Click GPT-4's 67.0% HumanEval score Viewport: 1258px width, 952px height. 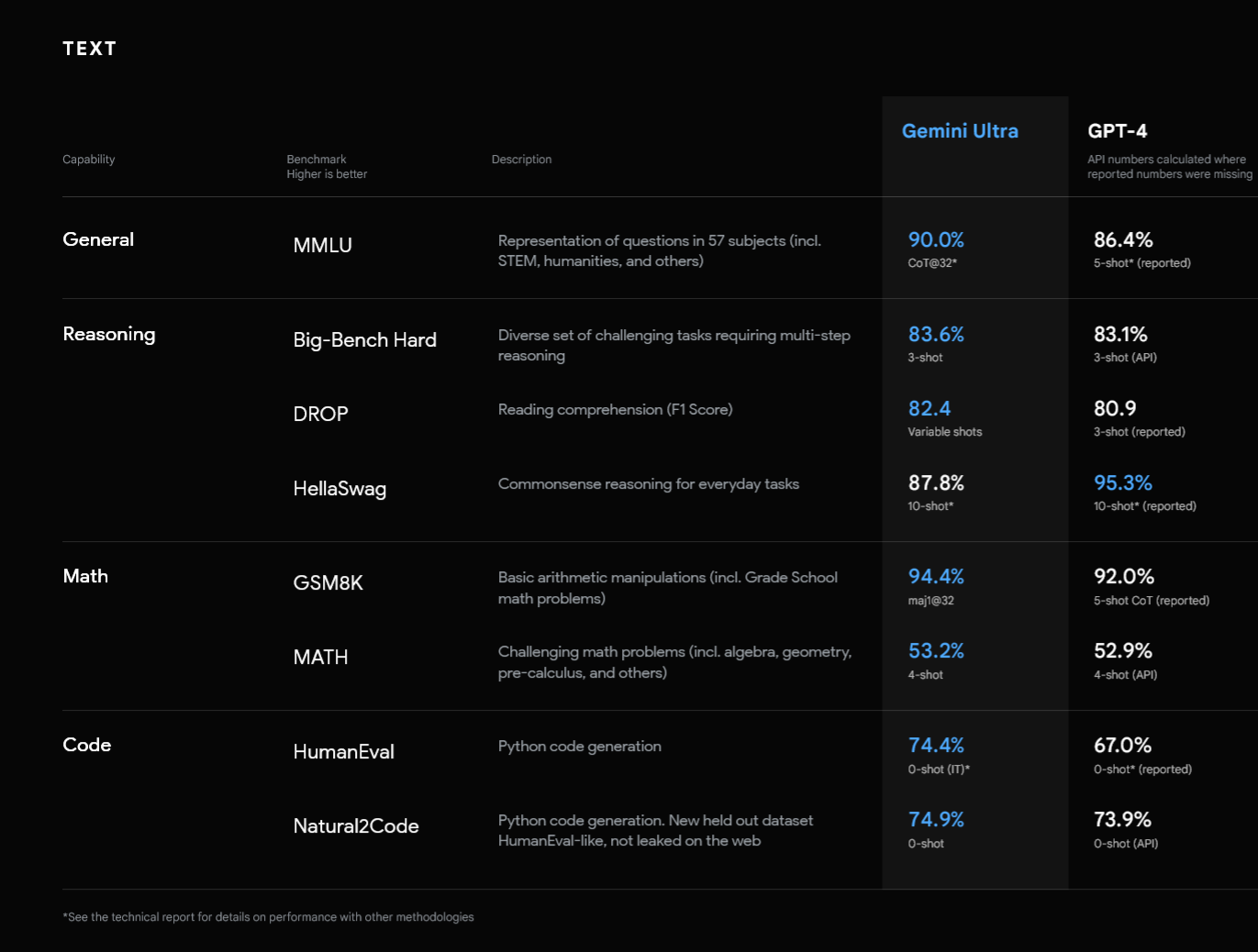1122,745
